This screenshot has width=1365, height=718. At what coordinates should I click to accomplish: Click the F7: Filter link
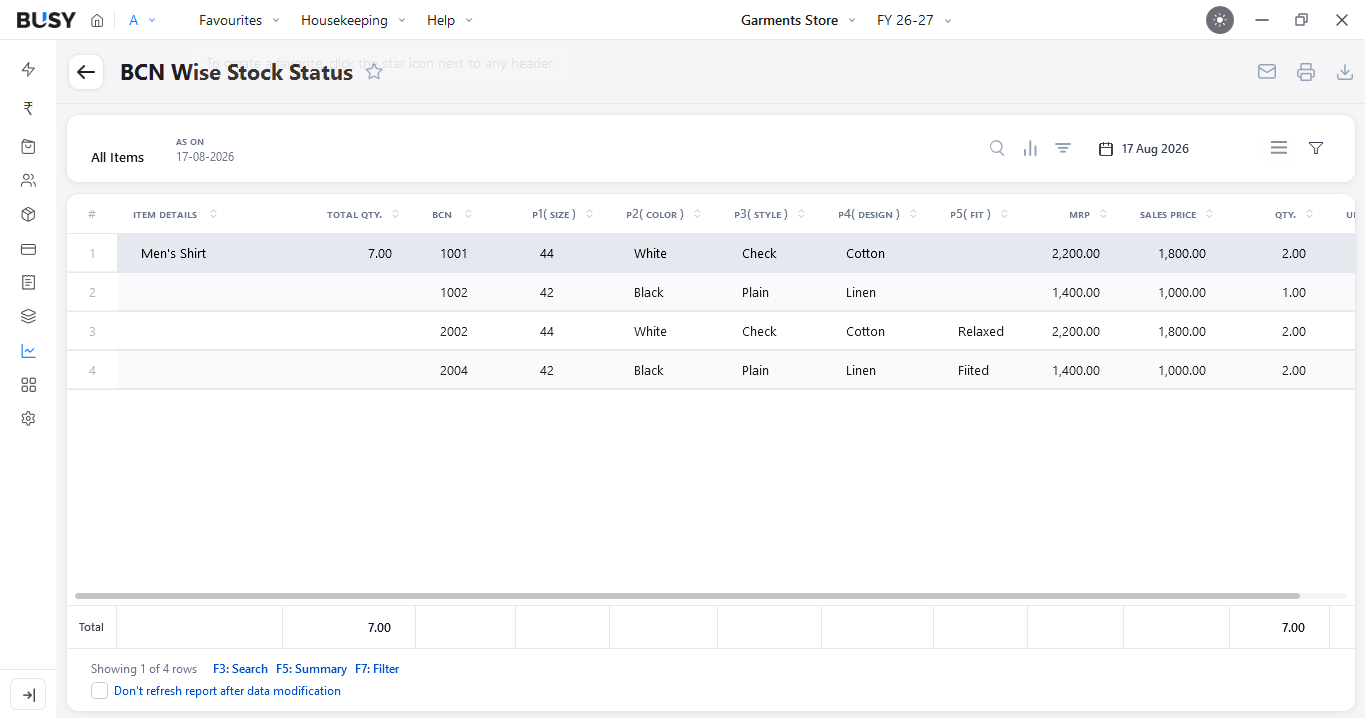point(377,669)
